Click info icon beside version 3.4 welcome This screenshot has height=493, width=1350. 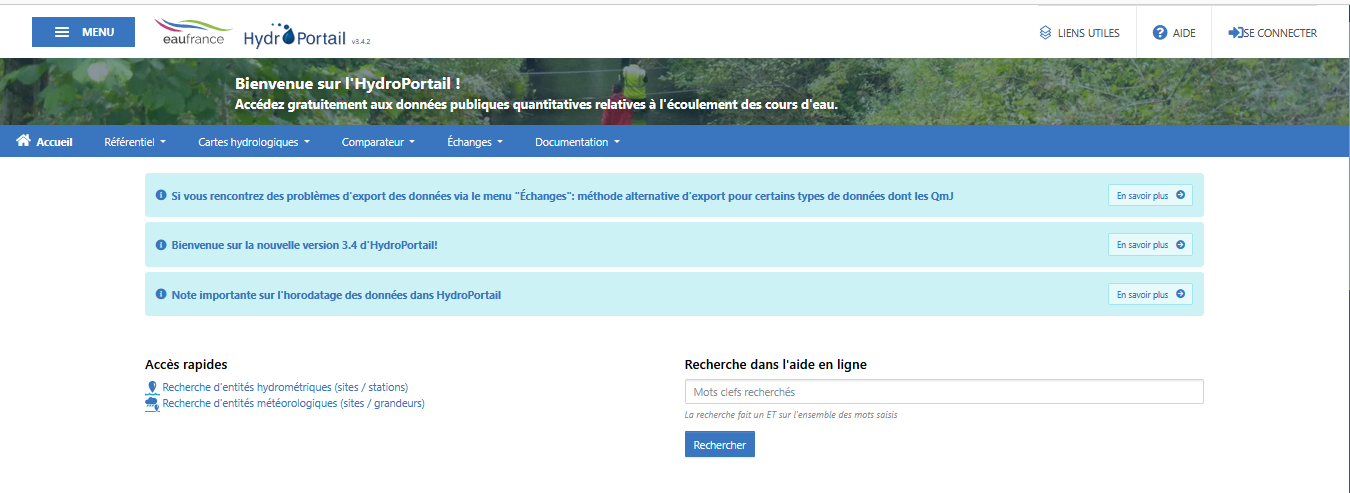[x=161, y=245]
